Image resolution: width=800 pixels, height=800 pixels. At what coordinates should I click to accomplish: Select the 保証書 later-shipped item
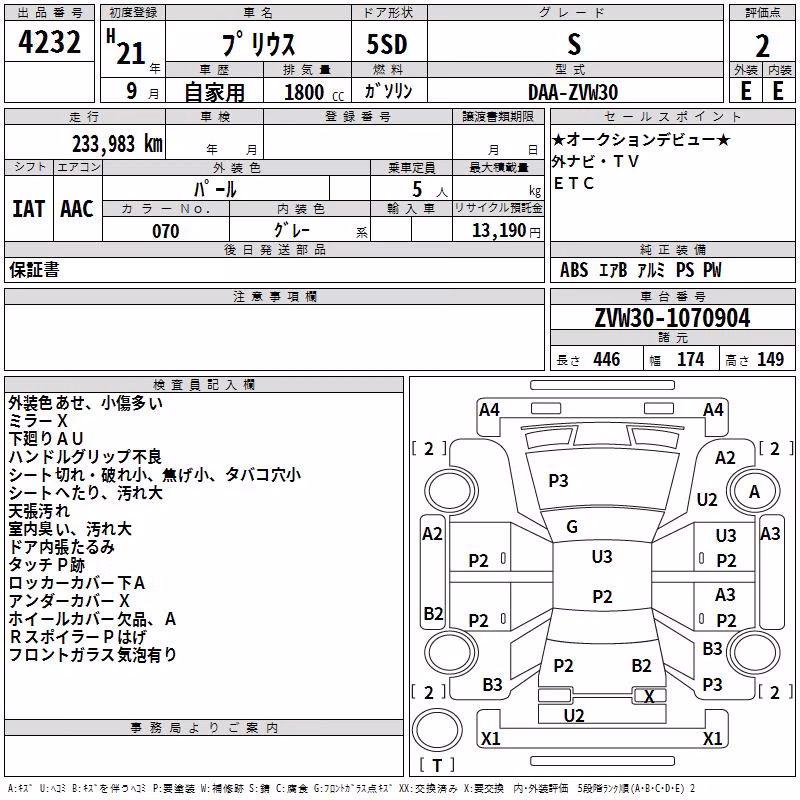[x=34, y=270]
